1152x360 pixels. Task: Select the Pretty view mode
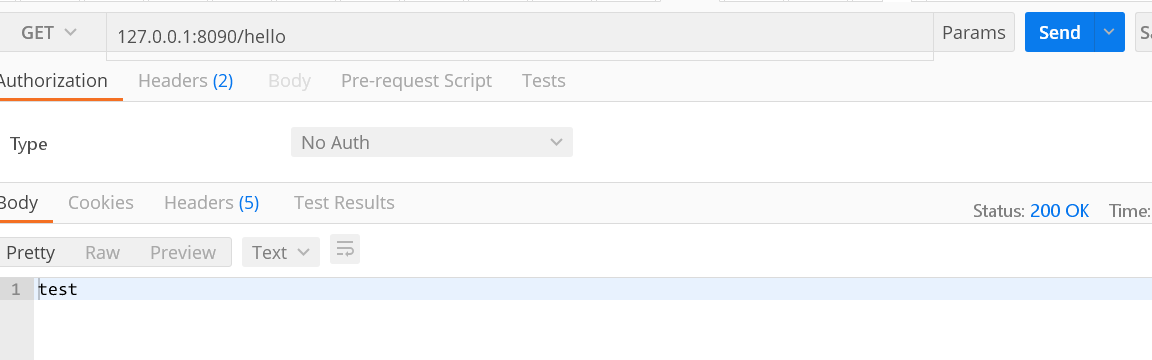point(30,253)
